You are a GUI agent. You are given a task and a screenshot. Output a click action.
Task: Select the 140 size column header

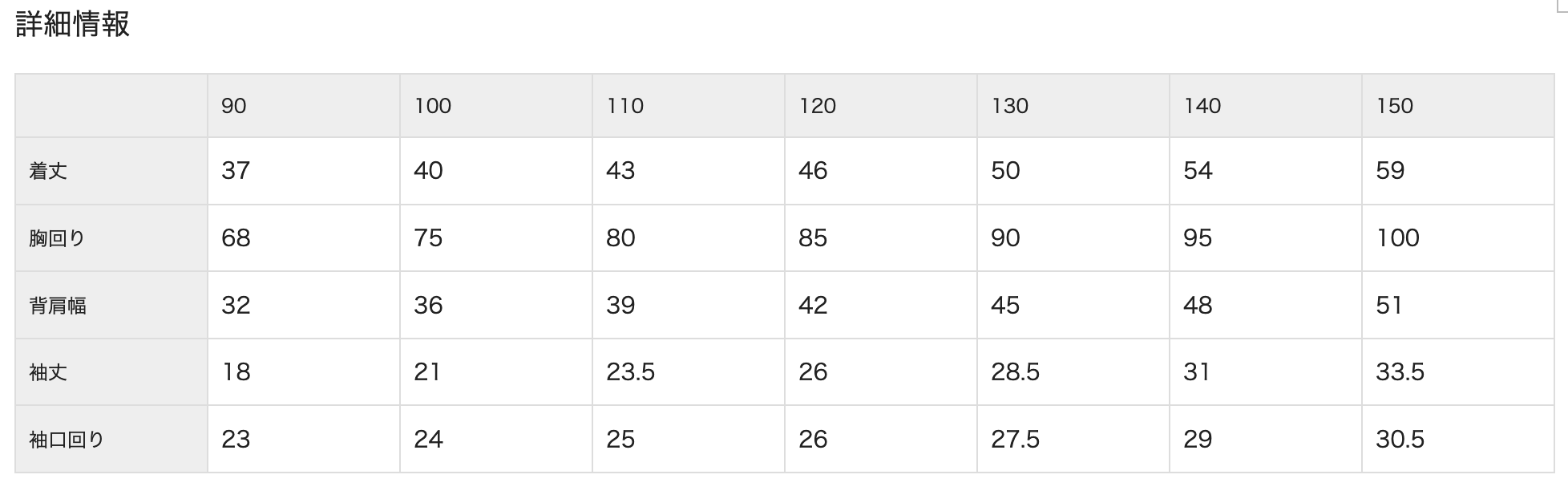coord(1266,106)
